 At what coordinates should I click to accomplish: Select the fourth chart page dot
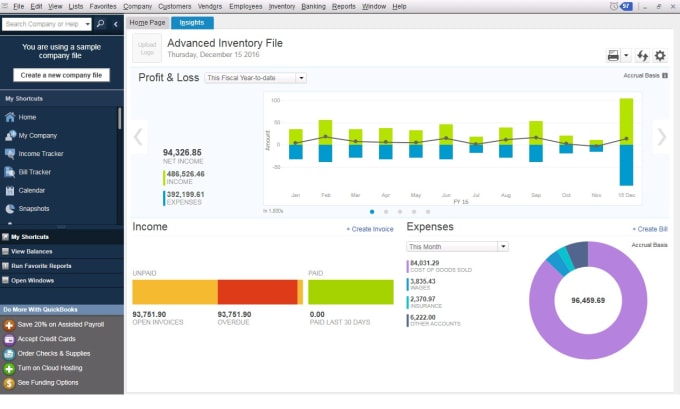[x=414, y=212]
